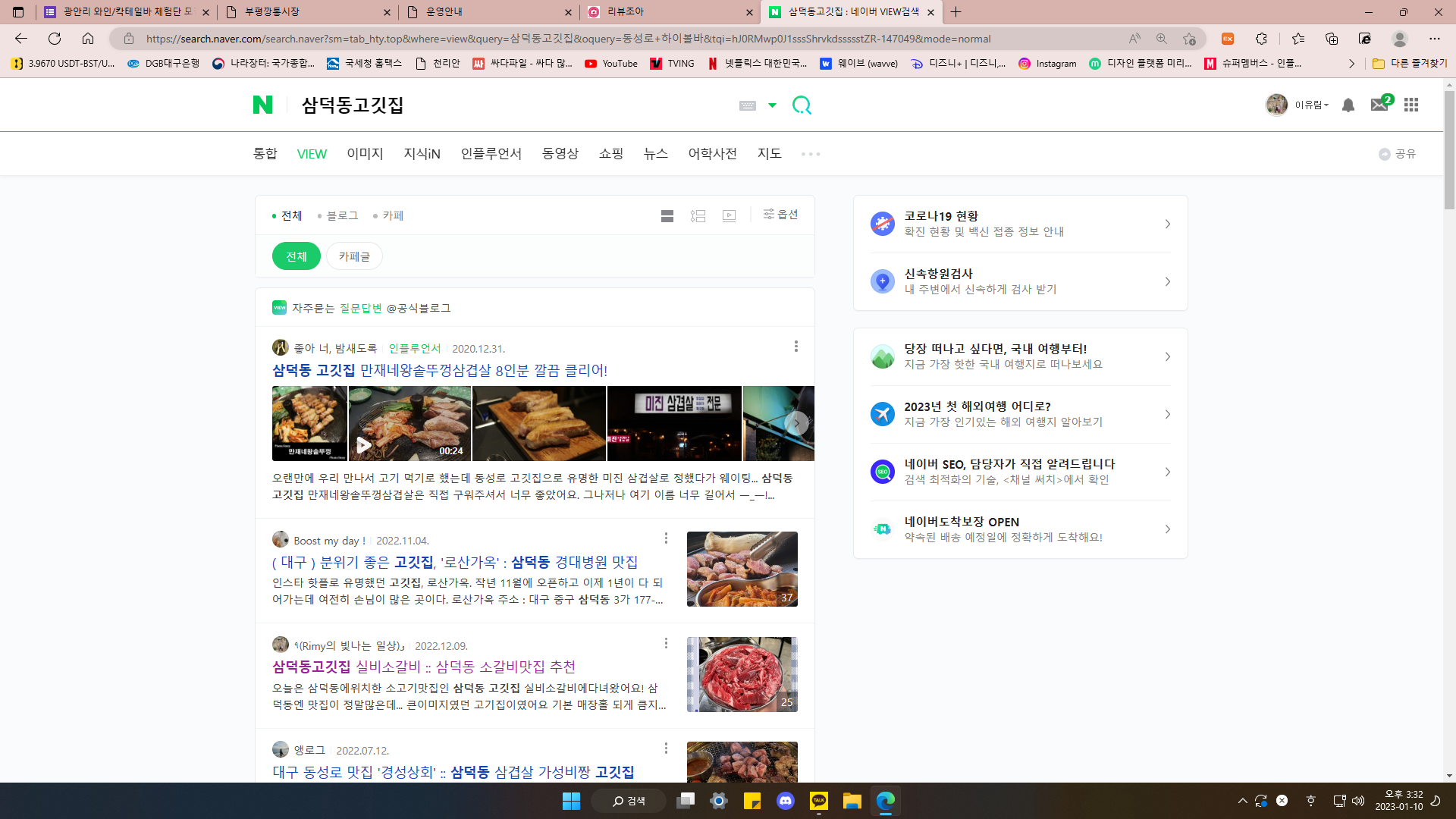Viewport: 1456px width, 819px height.
Task: Switch to the card list view icon
Action: point(667,216)
